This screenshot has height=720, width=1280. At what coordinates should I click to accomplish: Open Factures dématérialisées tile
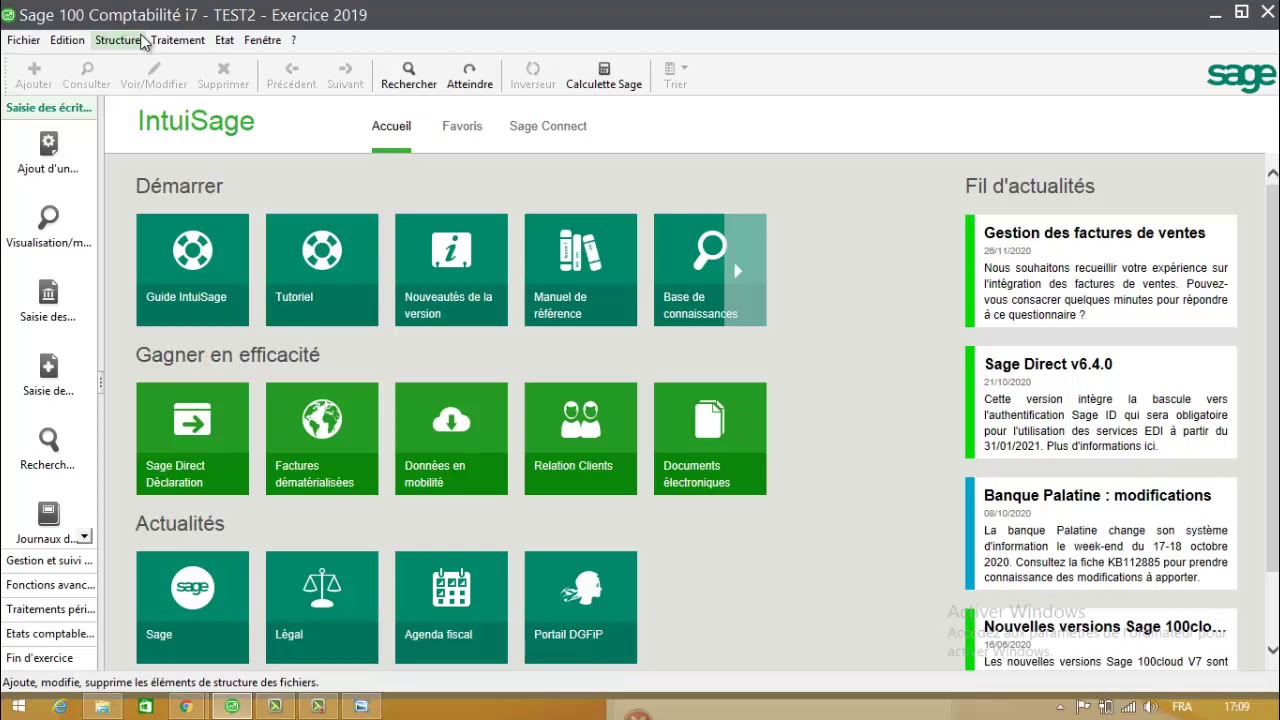coord(322,439)
